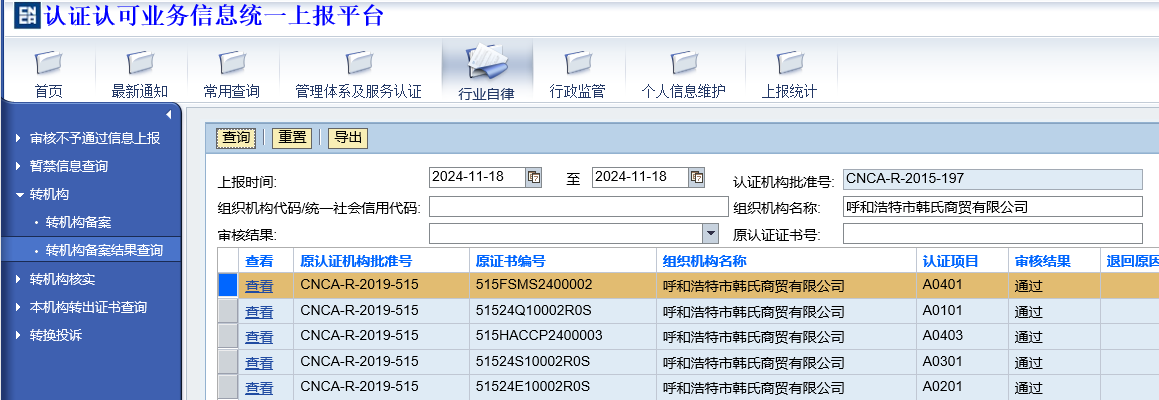1159x400 pixels.
Task: Open the 上报统计 folder icon
Action: [x=790, y=62]
